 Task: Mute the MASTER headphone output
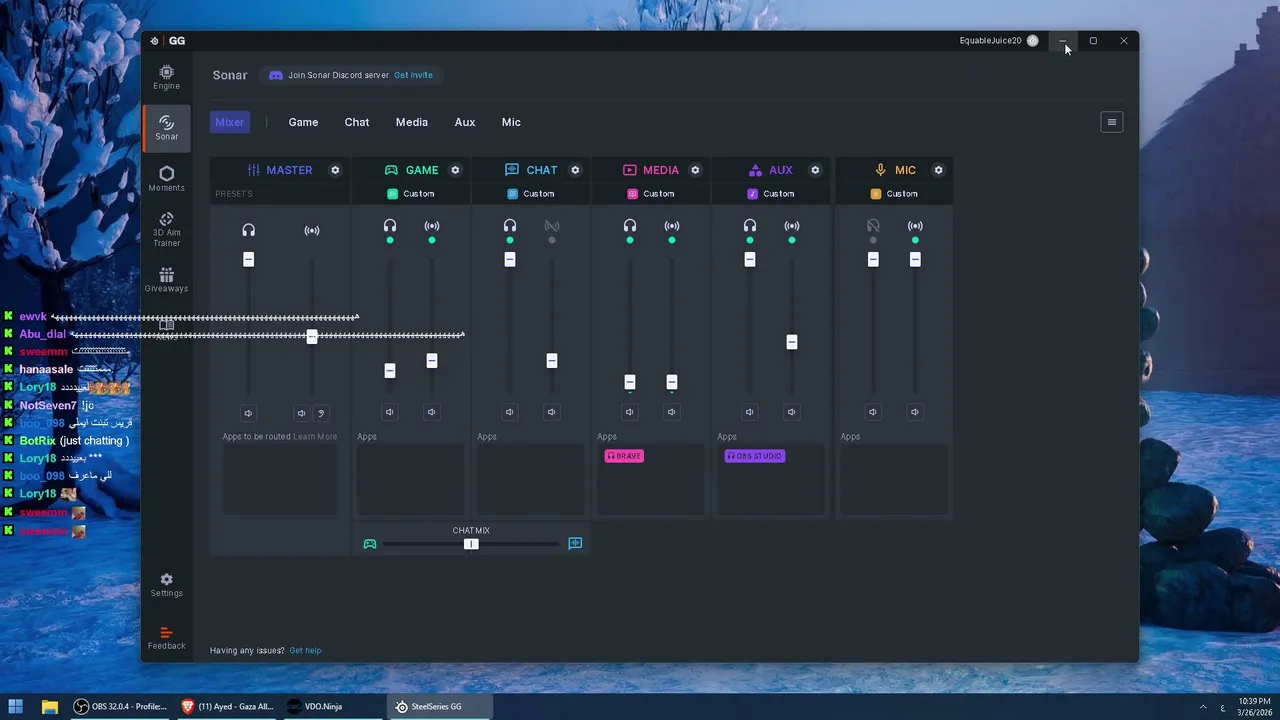pos(248,413)
